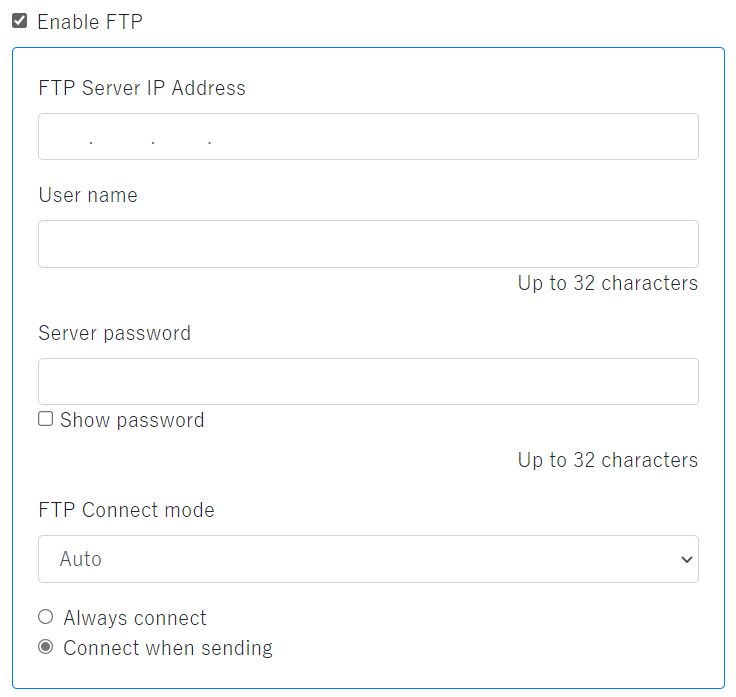Image resolution: width=736 pixels, height=697 pixels.
Task: Click the Connect when sending label text
Action: [x=167, y=648]
